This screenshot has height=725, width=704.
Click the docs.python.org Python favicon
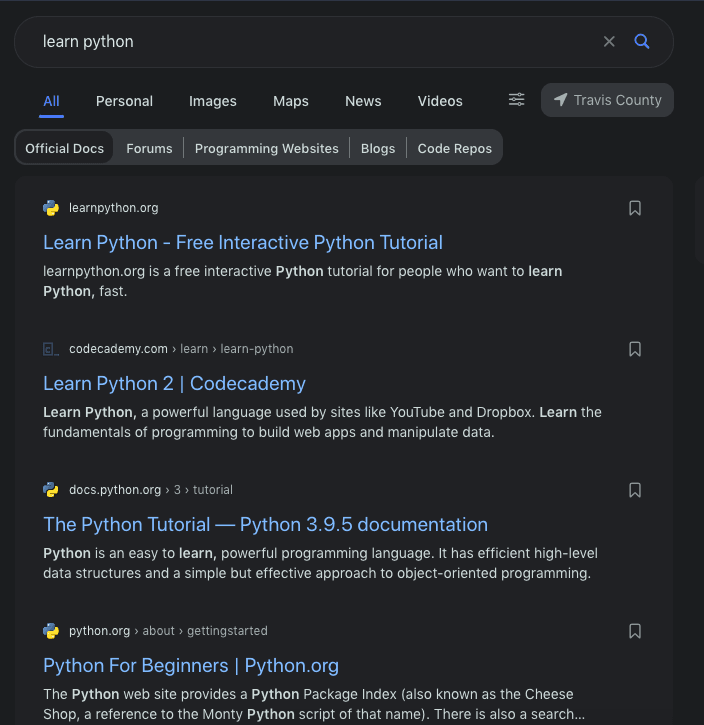[51, 490]
